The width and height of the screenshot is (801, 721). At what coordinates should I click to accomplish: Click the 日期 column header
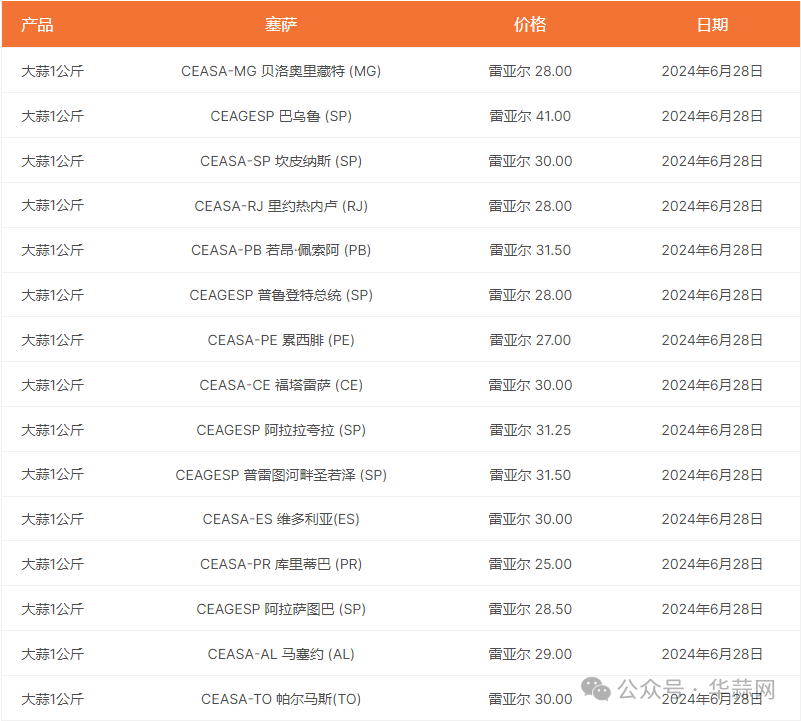coord(712,25)
